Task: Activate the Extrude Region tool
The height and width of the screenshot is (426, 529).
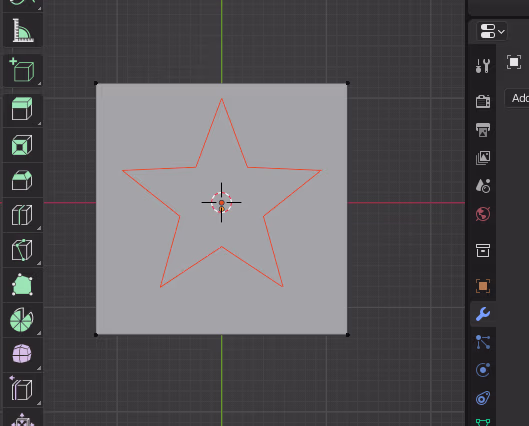Action: click(23, 109)
